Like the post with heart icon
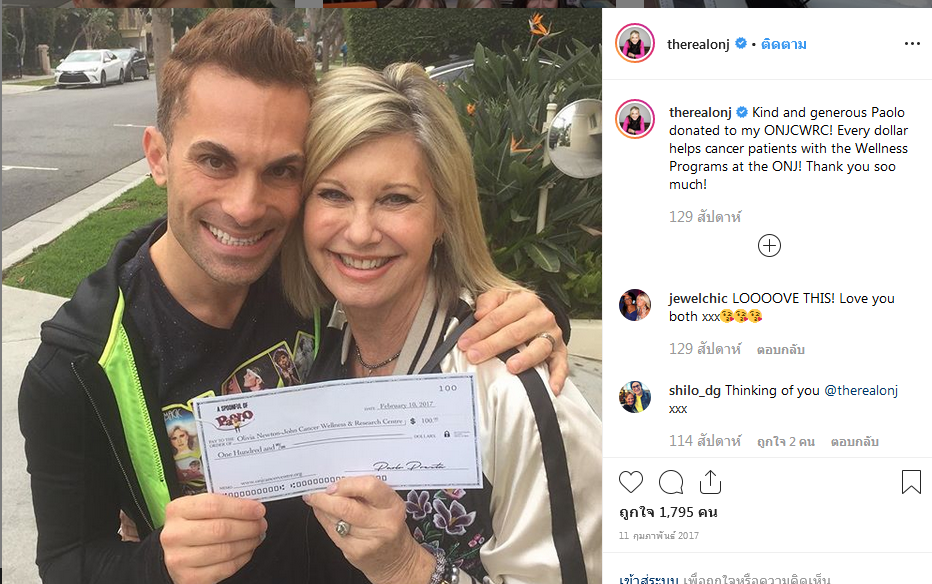Screen dimensions: 932x584 (x=631, y=482)
